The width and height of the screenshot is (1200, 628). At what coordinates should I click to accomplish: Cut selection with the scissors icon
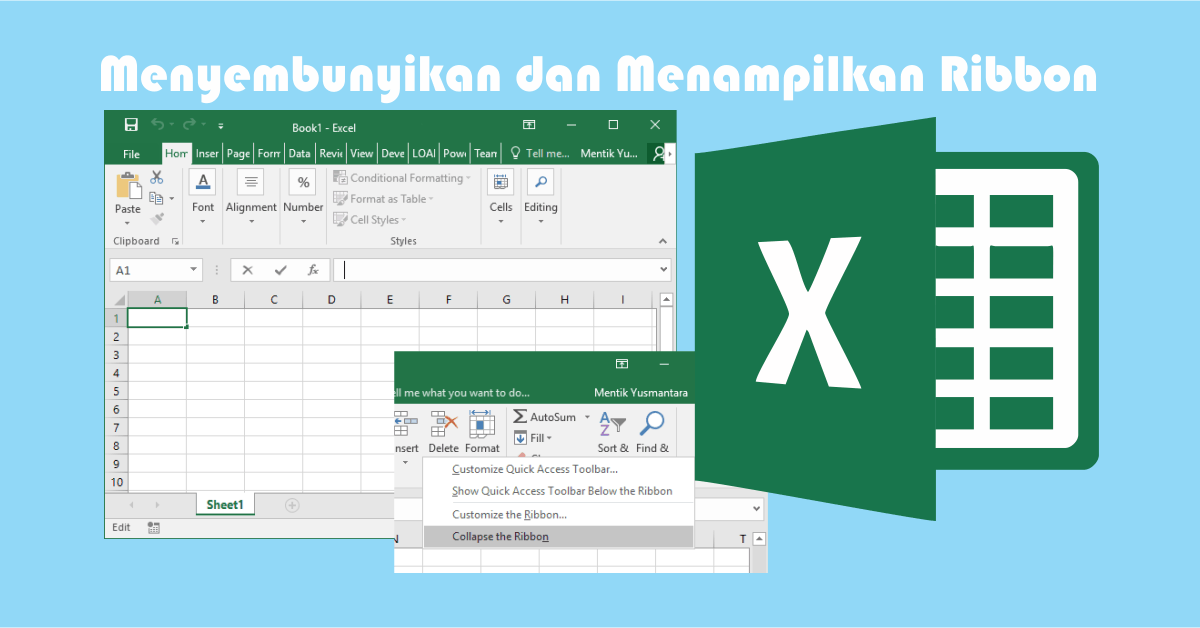[157, 177]
